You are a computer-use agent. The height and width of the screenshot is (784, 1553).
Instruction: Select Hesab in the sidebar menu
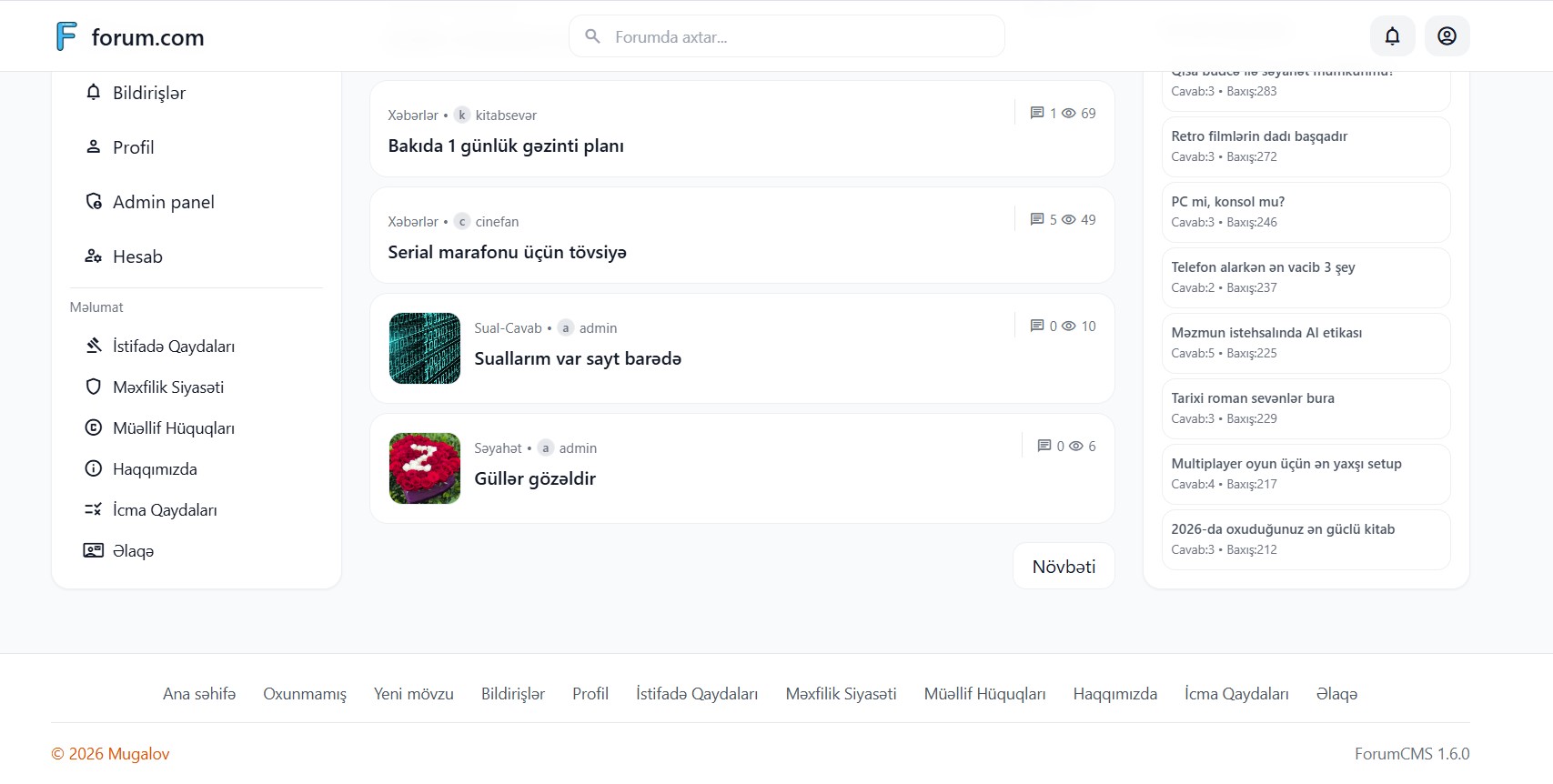pos(137,256)
